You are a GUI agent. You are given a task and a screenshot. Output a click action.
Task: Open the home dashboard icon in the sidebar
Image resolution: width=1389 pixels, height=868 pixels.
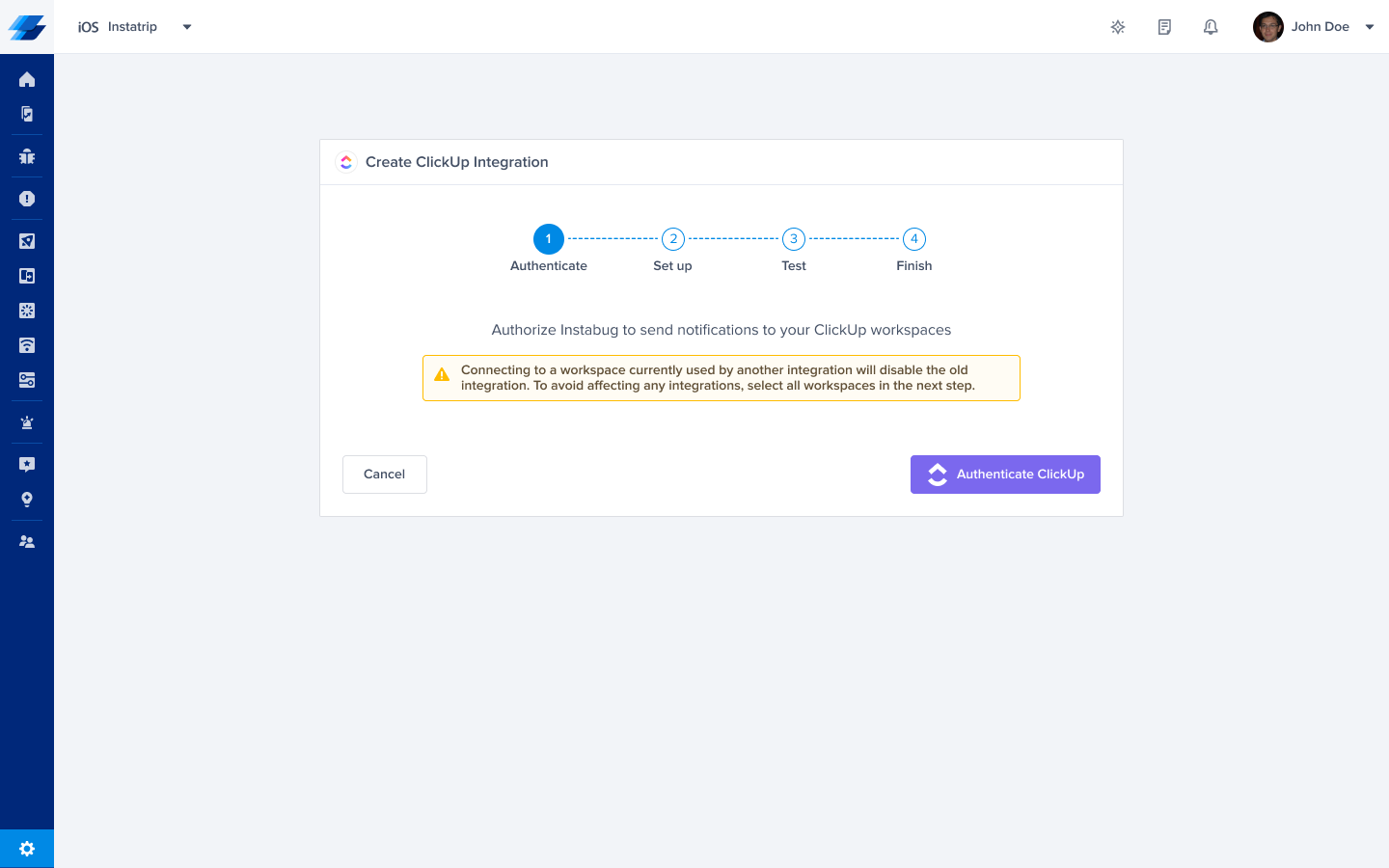27,79
